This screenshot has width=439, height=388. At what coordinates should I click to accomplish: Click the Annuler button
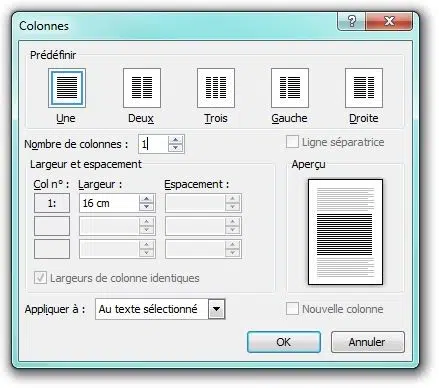point(368,342)
